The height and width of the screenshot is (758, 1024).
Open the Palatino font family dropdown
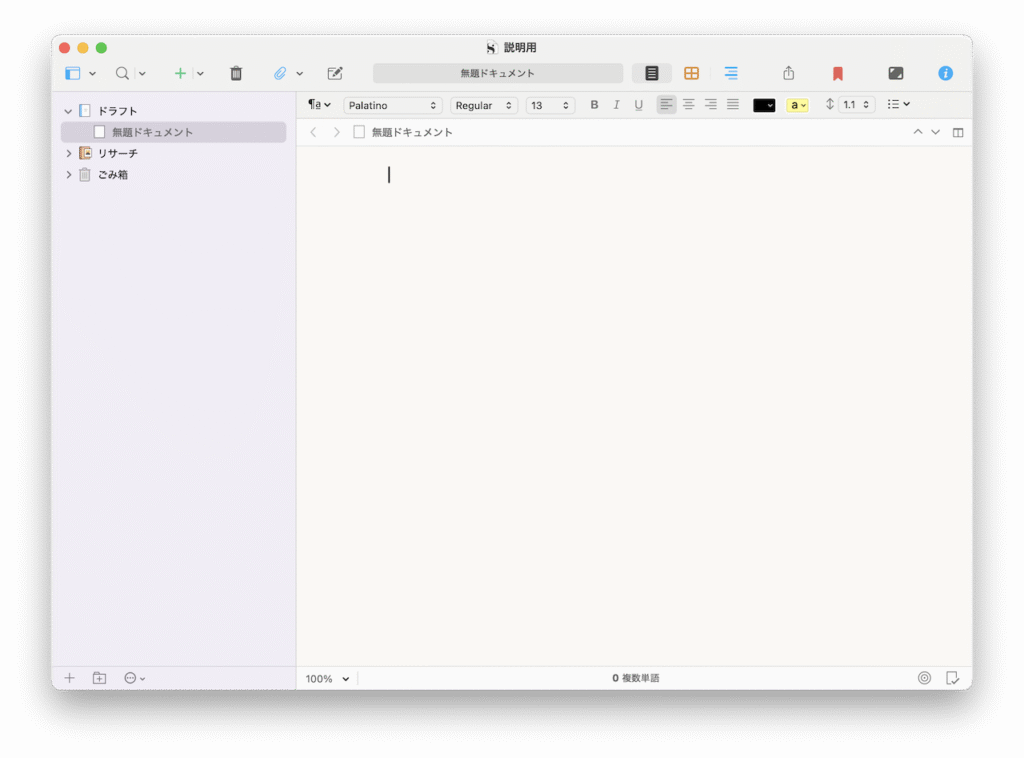point(392,105)
